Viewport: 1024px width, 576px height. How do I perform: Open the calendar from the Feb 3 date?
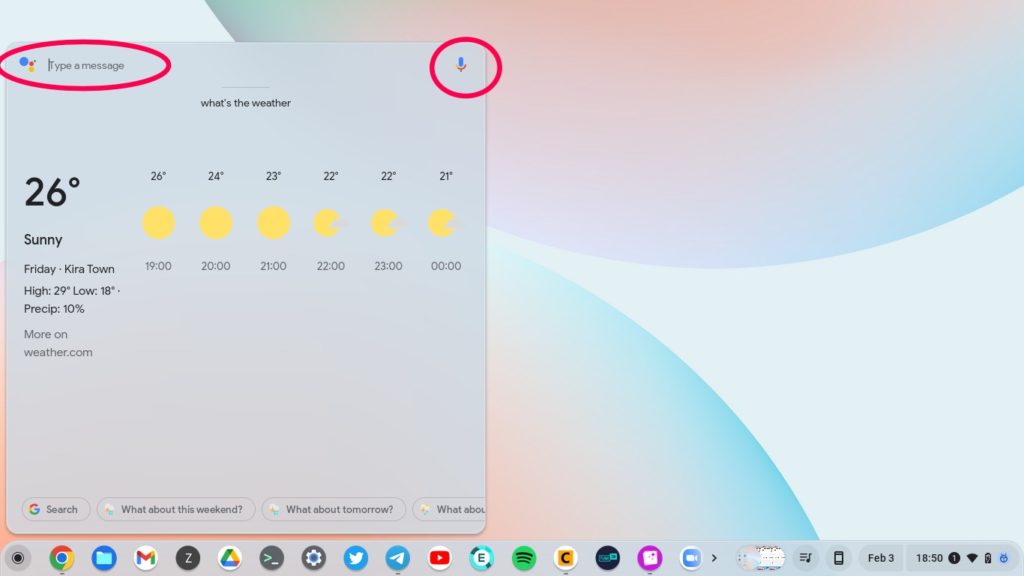tap(880, 558)
